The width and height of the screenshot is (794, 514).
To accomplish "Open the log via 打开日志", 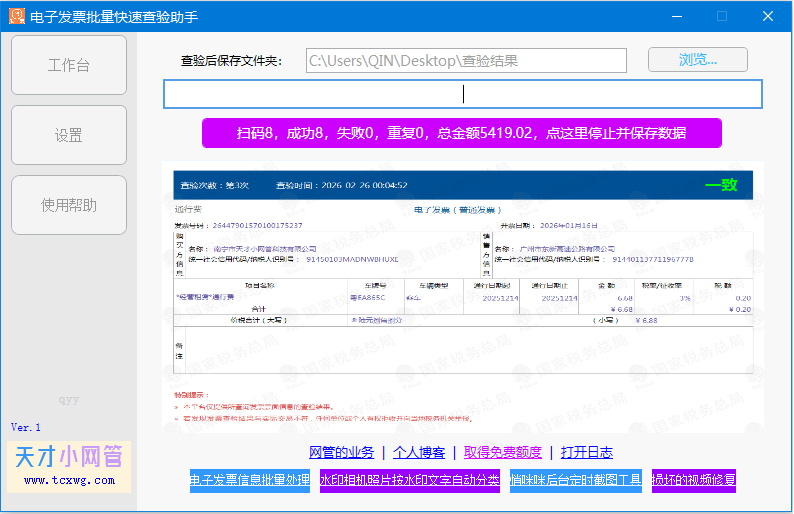I will tap(587, 452).
